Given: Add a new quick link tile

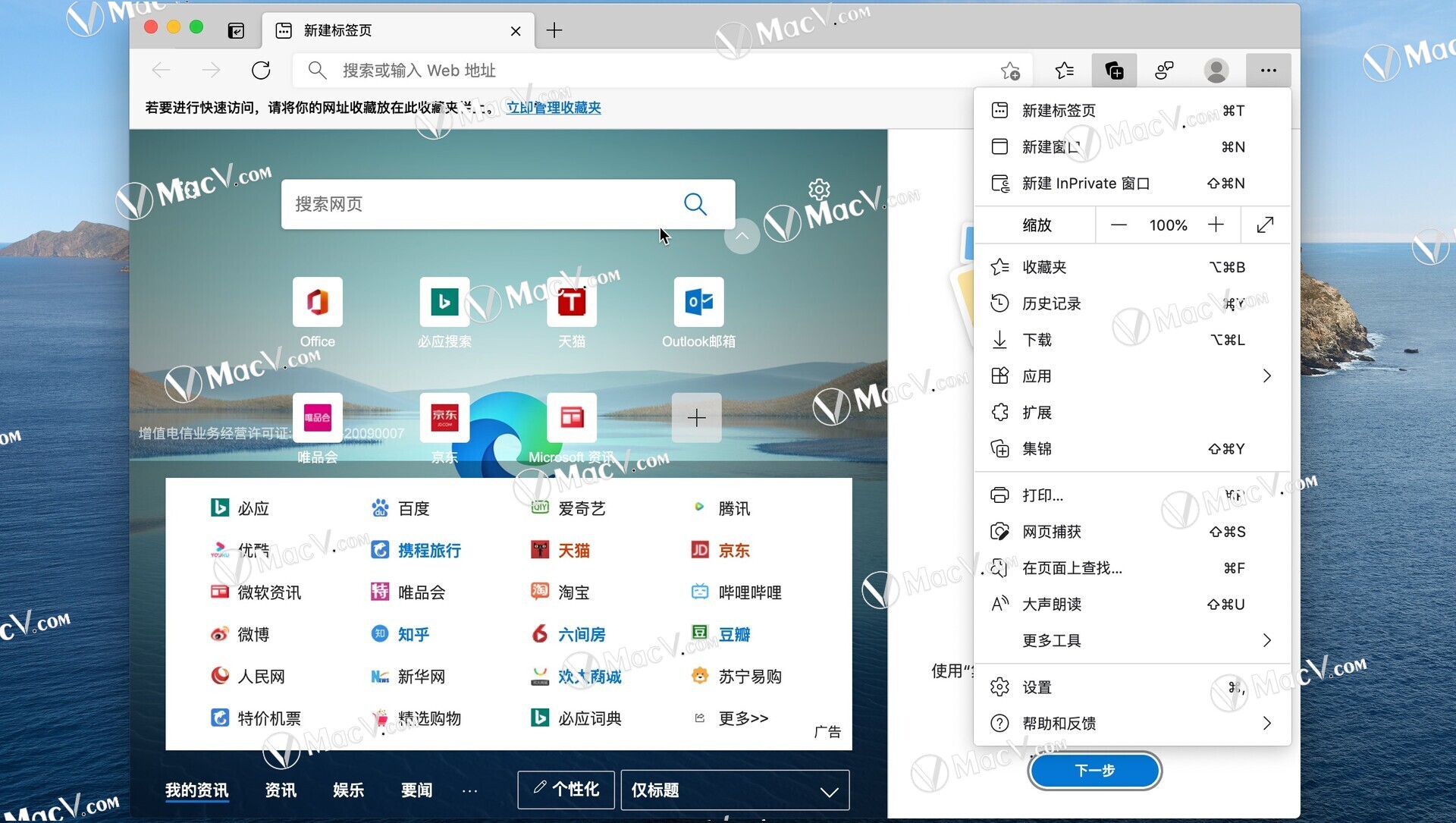Looking at the screenshot, I should (x=696, y=418).
